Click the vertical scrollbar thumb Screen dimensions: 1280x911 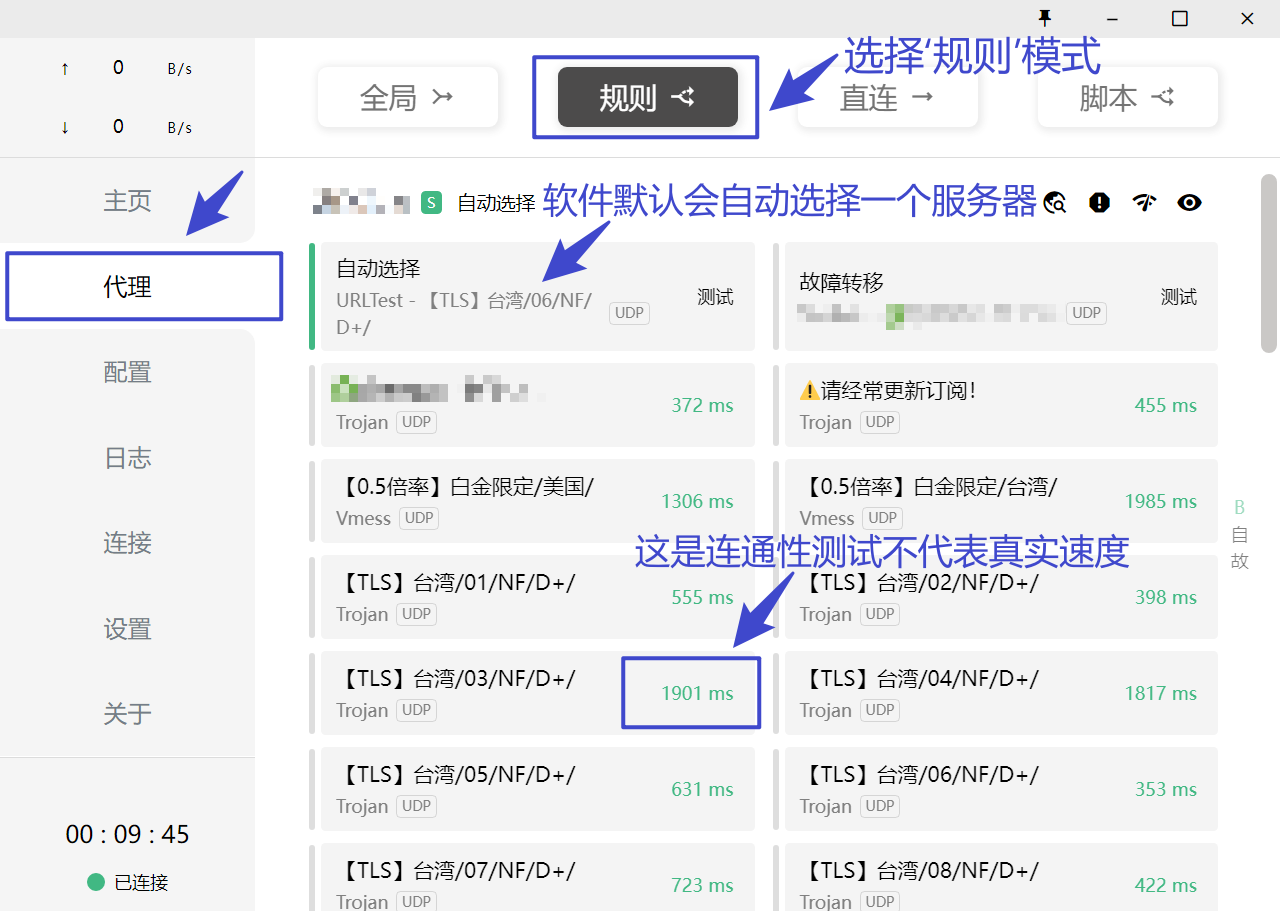(x=1269, y=263)
